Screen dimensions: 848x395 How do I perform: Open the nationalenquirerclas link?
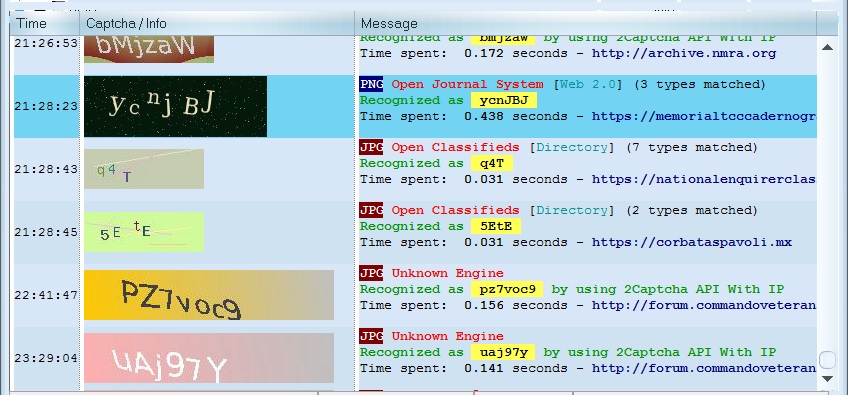704,179
